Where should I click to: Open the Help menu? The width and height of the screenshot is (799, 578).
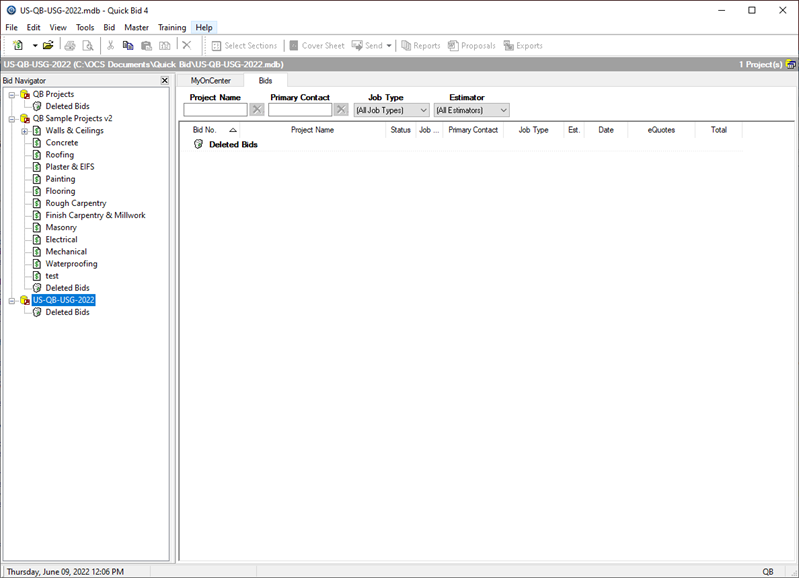tap(204, 28)
